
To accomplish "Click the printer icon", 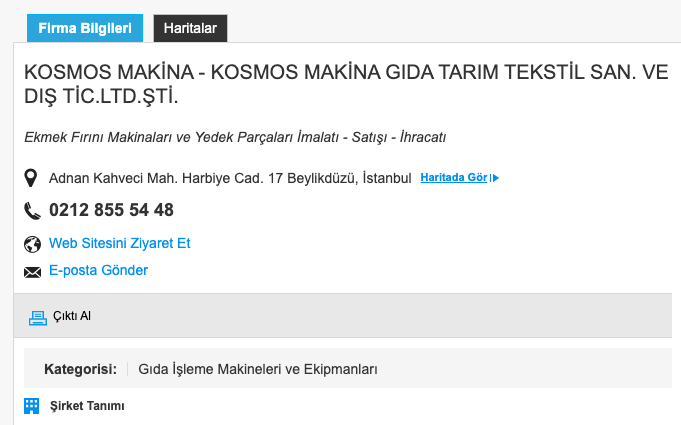I will click(38, 316).
